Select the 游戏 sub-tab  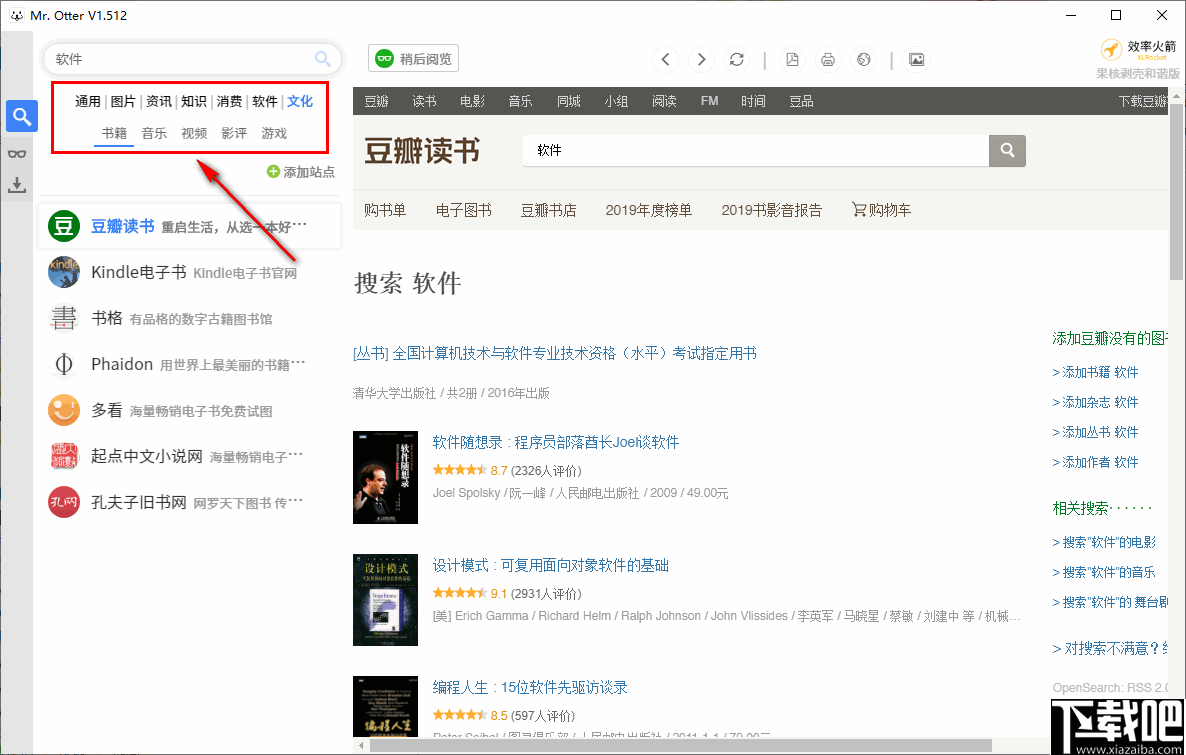click(274, 133)
